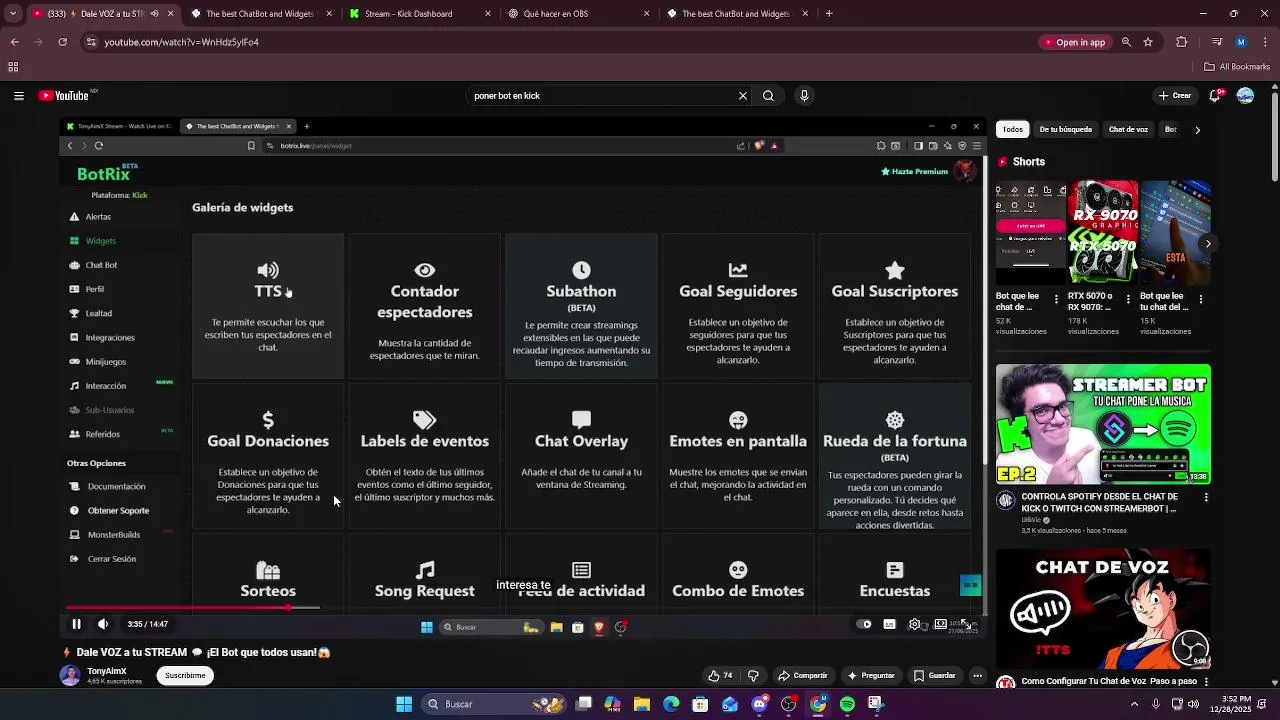Open Minijuegos in BotRix sidebar

click(105, 362)
